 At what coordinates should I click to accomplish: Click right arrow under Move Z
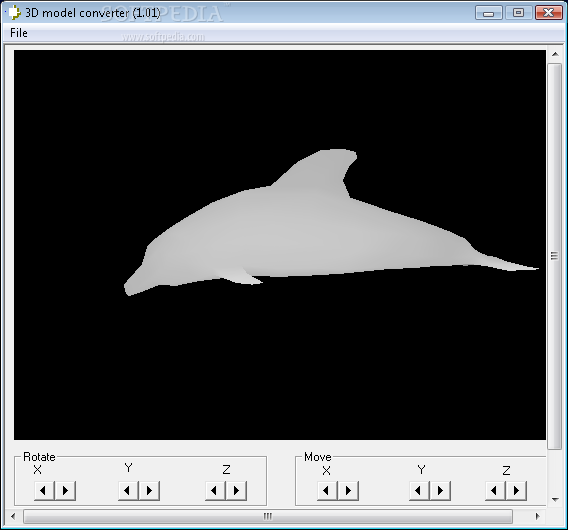tap(516, 491)
